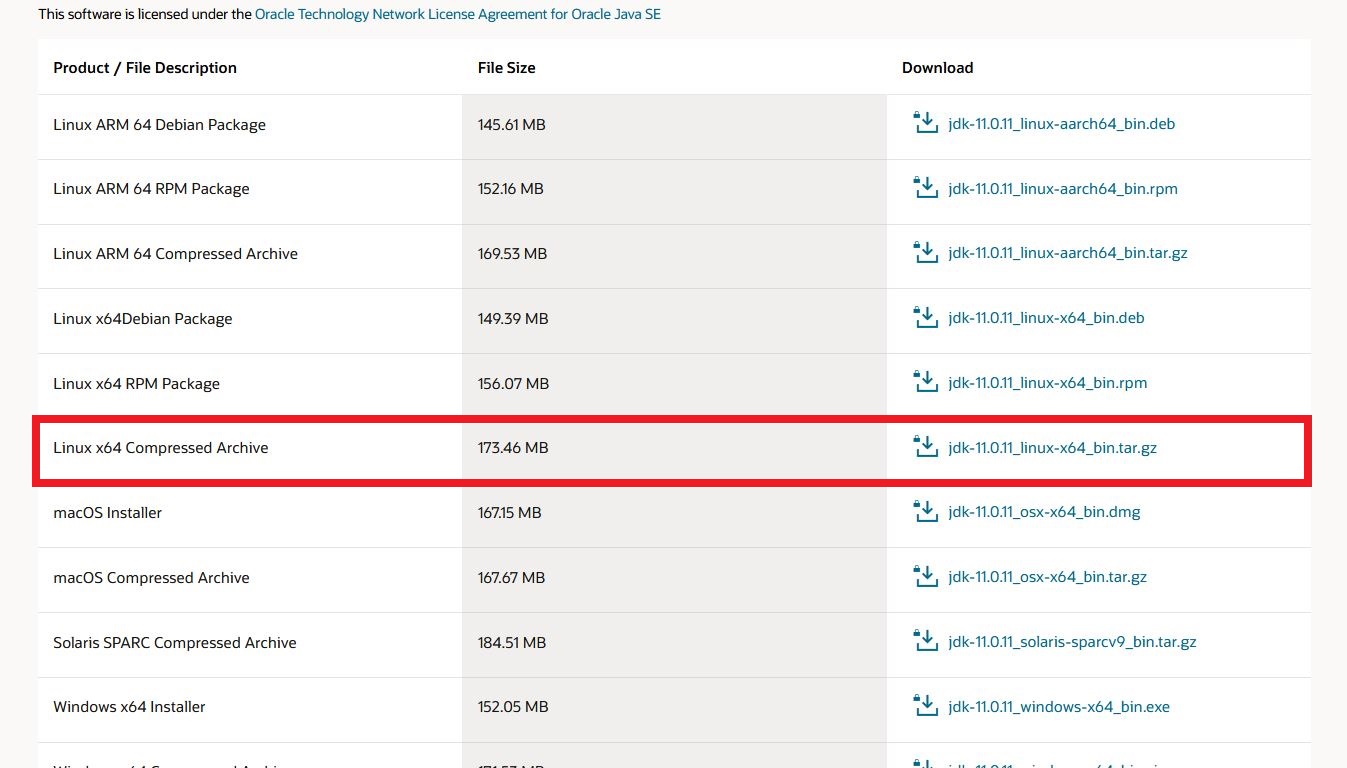Select Linux x64 Compressed Archive text
Screen dimensions: 1347x768
[161, 448]
